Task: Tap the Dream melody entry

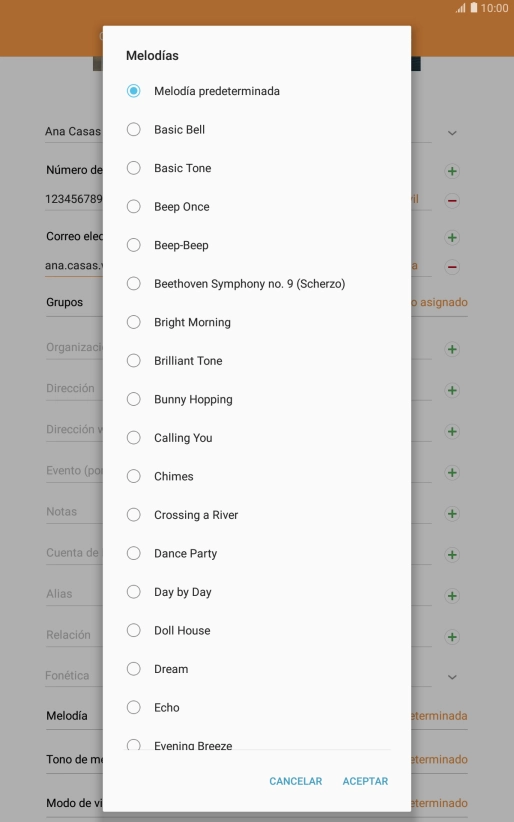Action: (257, 669)
